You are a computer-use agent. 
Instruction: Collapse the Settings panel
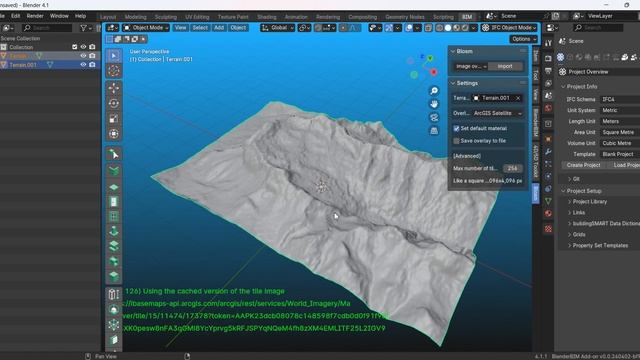(453, 83)
